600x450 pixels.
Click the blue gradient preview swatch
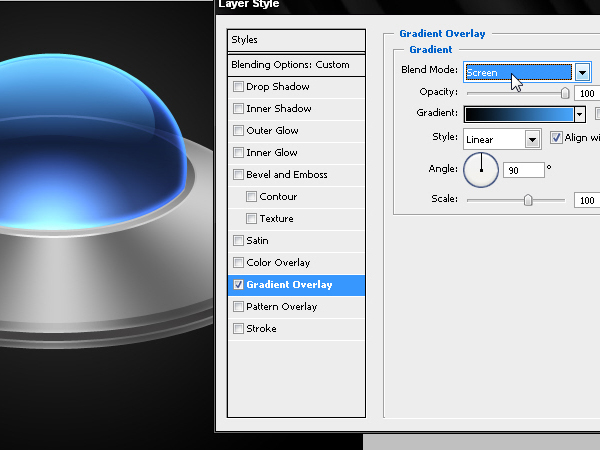click(x=519, y=114)
